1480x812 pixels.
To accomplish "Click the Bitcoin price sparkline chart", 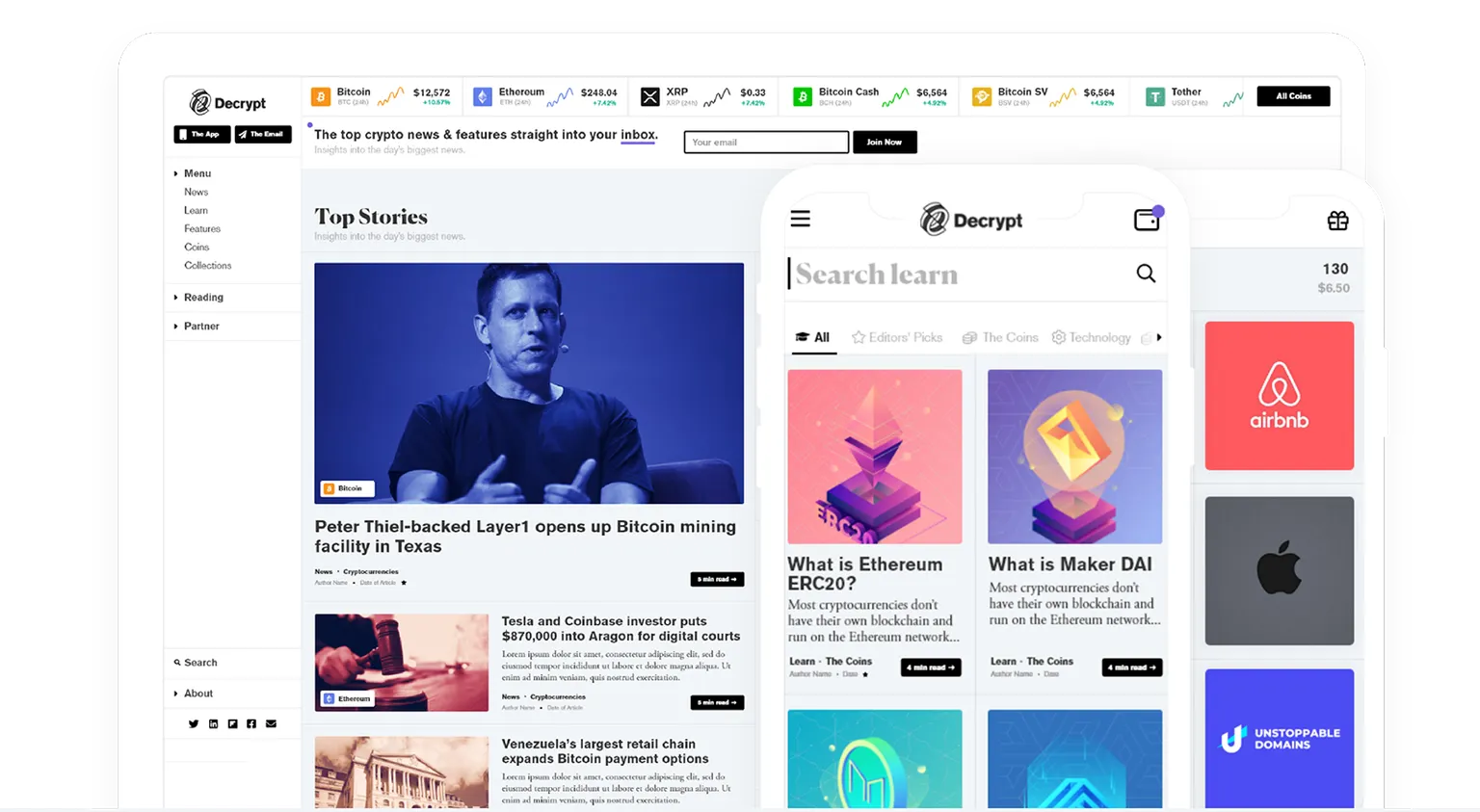I will [x=390, y=96].
